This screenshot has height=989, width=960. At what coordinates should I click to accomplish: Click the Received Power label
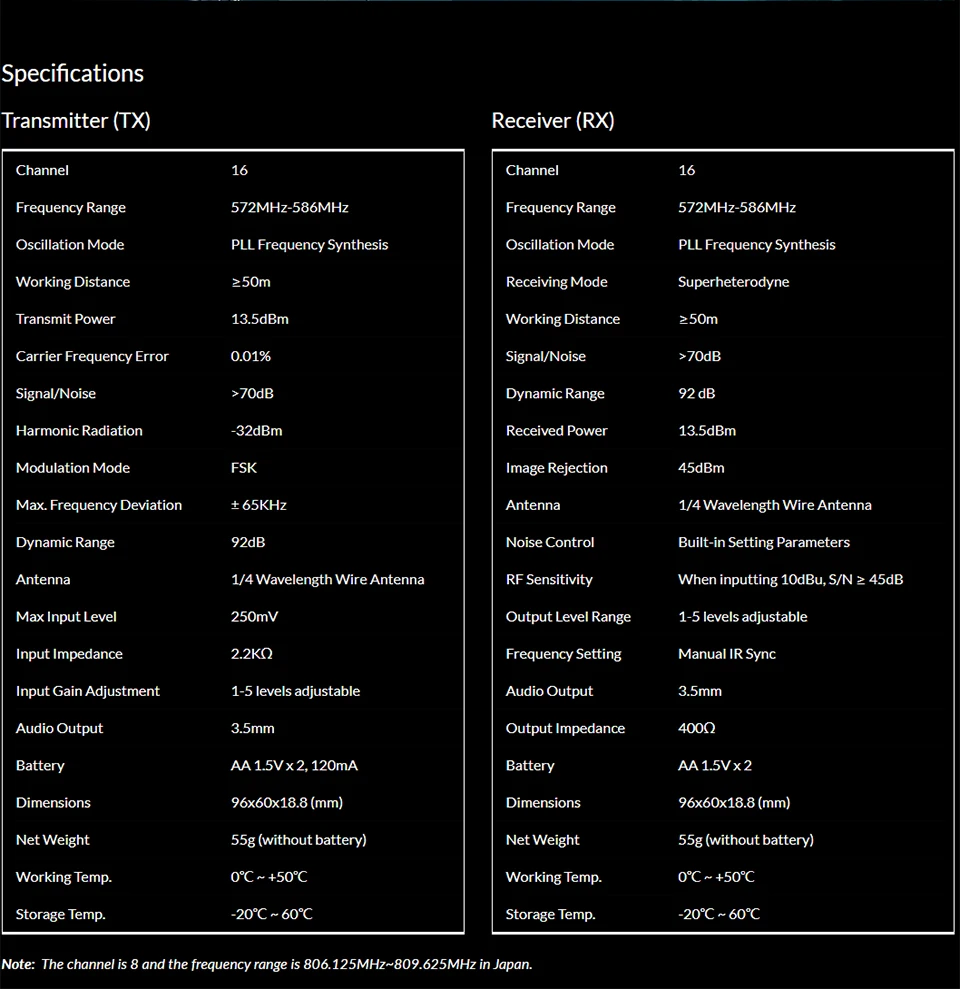point(557,431)
